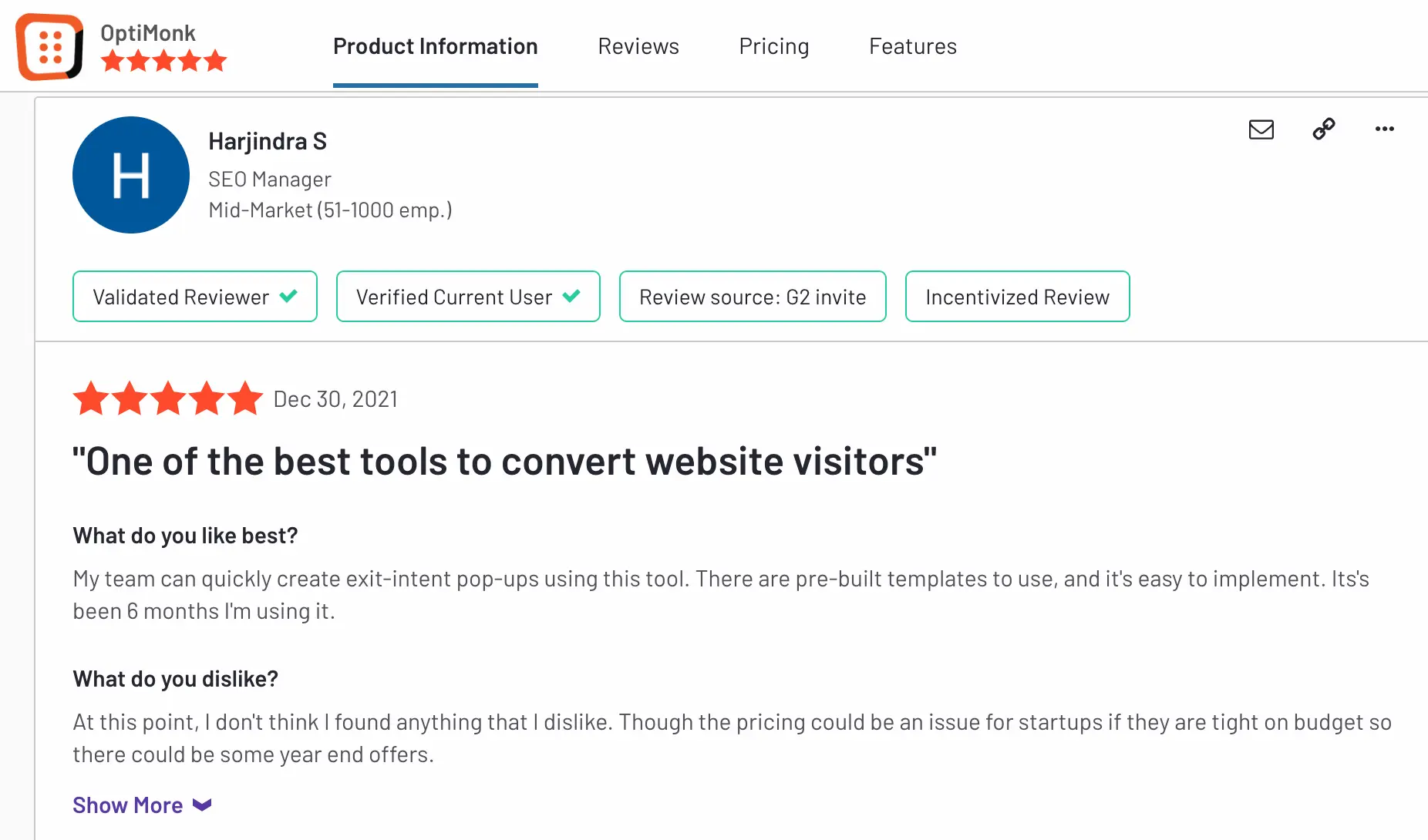Viewport: 1428px width, 840px height.
Task: Click the OptiMonk logo icon
Action: point(49,45)
